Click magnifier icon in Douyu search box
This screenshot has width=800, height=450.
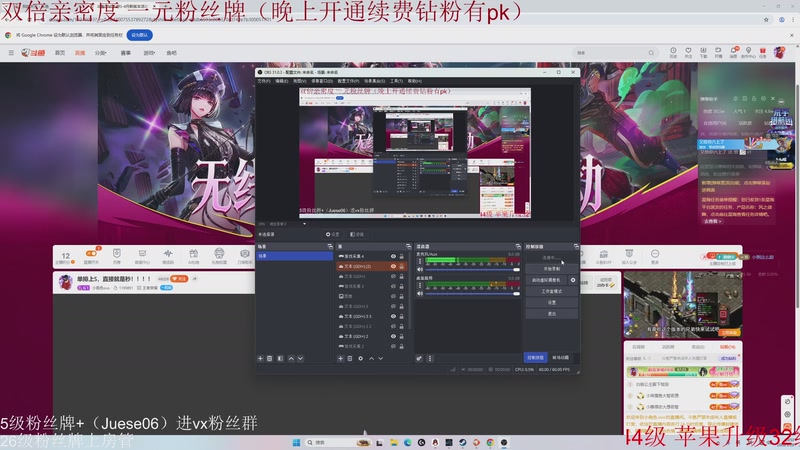(x=651, y=53)
